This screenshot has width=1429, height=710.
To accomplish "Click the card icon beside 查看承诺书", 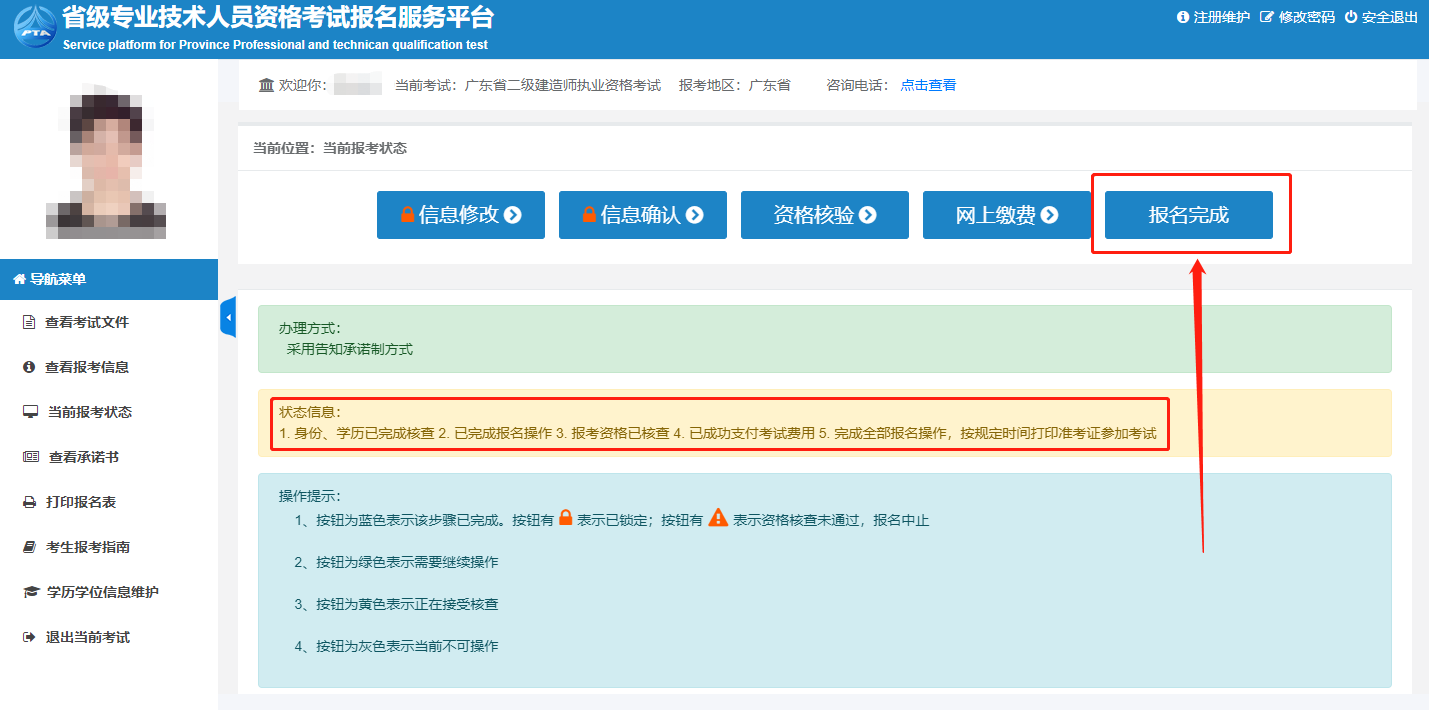I will click(x=30, y=457).
